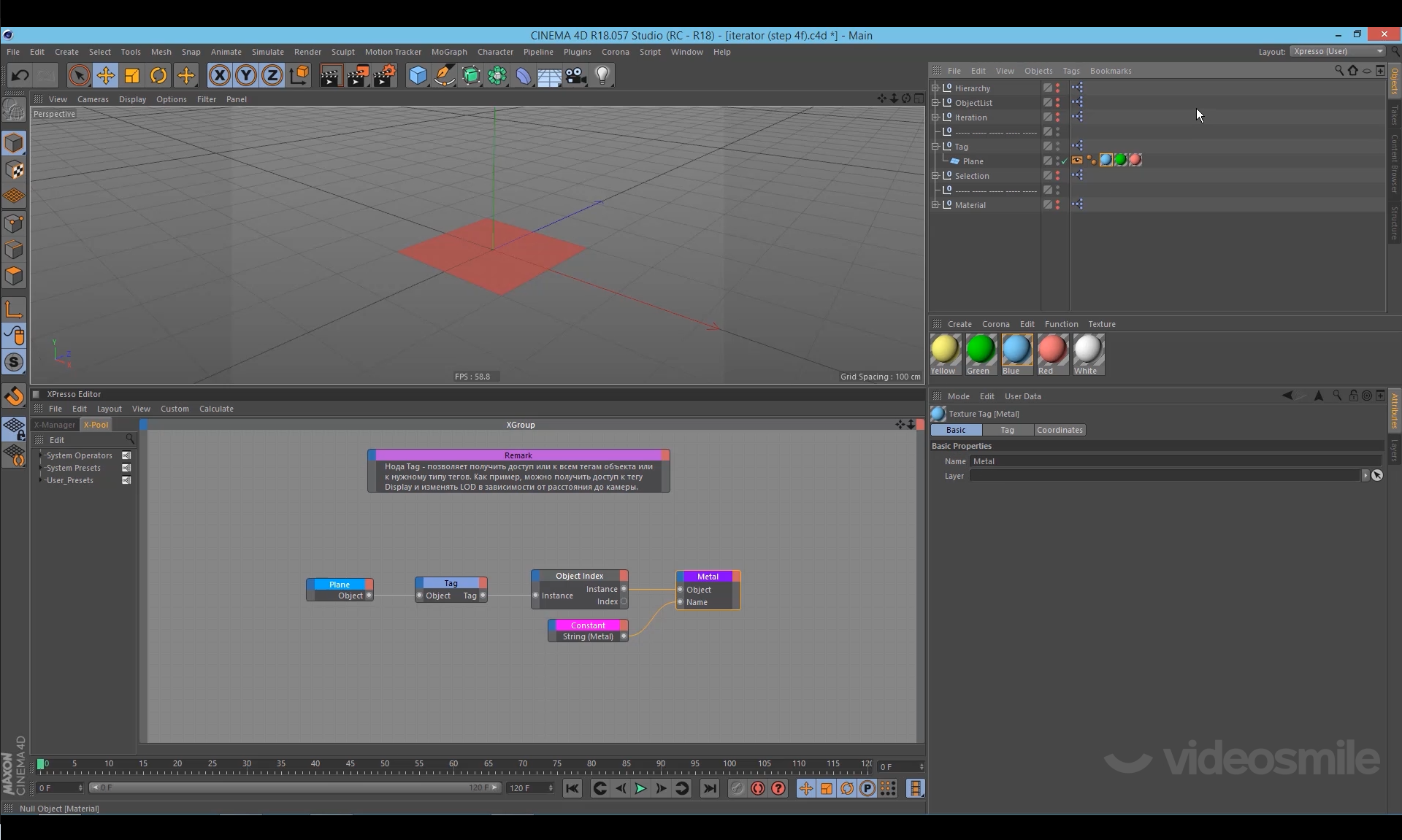Image resolution: width=1402 pixels, height=840 pixels.
Task: Click the Cube primitive object icon
Action: pyautogui.click(x=418, y=75)
